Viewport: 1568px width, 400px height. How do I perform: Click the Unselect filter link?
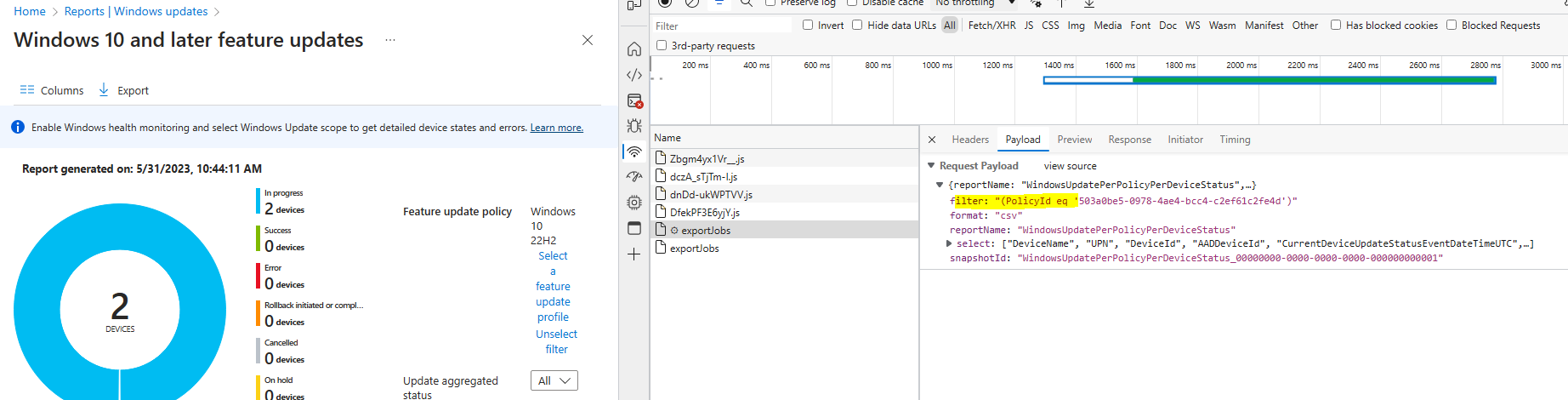[x=556, y=341]
